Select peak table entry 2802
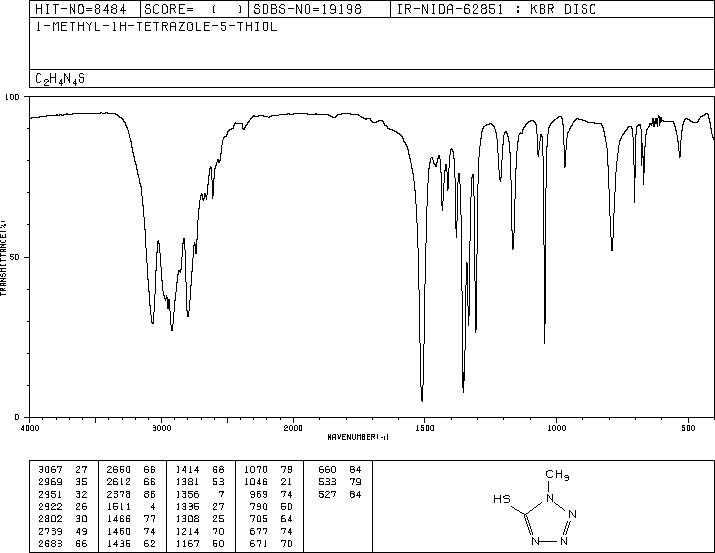 [51, 519]
